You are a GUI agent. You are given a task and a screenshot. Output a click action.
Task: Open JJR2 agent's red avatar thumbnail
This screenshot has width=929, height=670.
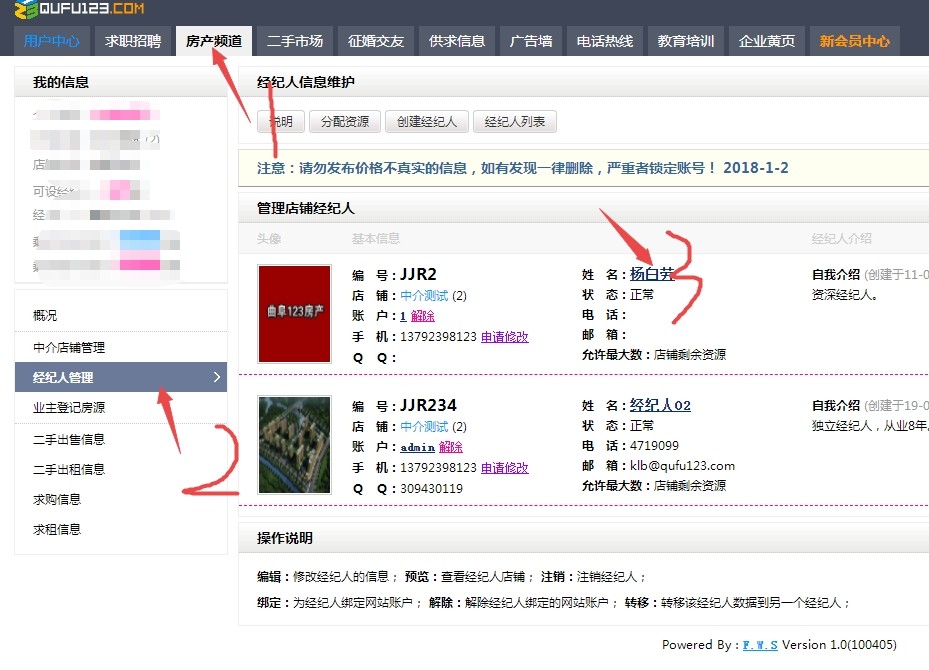[294, 313]
